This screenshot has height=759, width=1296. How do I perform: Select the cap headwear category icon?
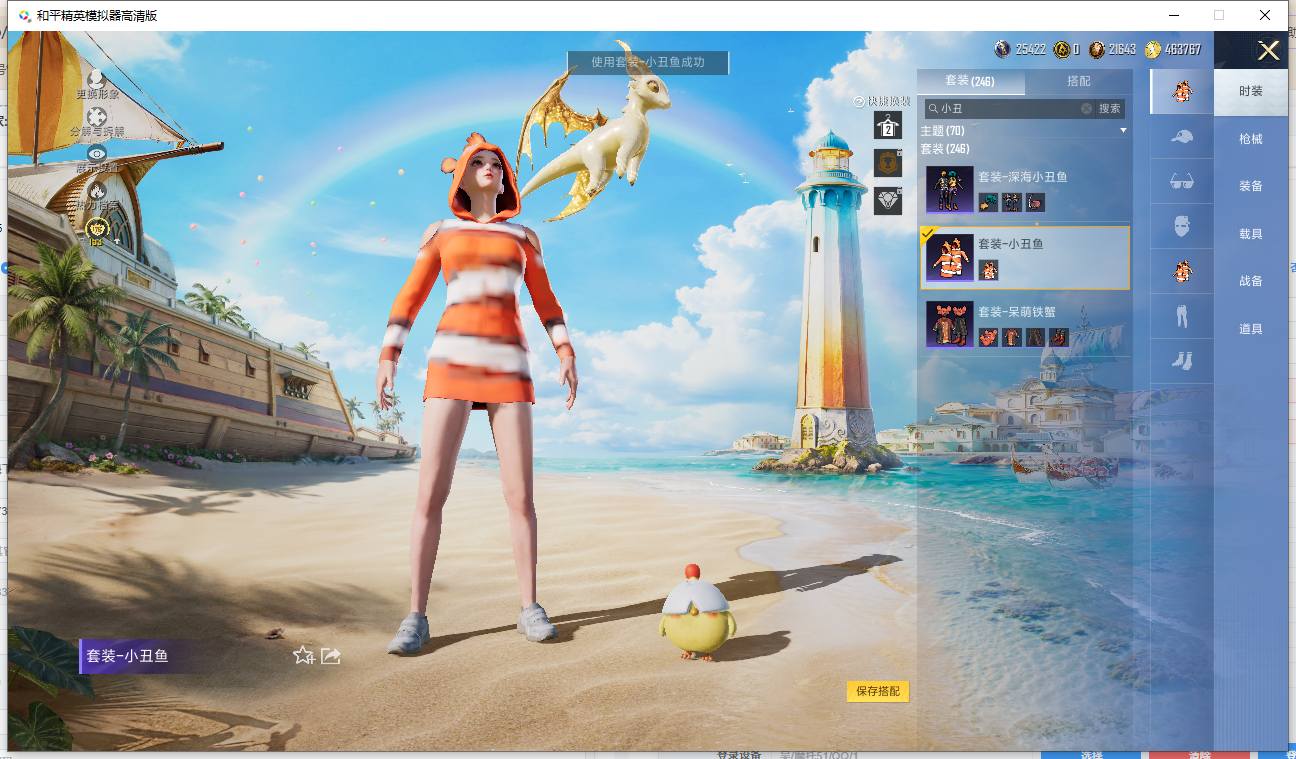[1182, 136]
